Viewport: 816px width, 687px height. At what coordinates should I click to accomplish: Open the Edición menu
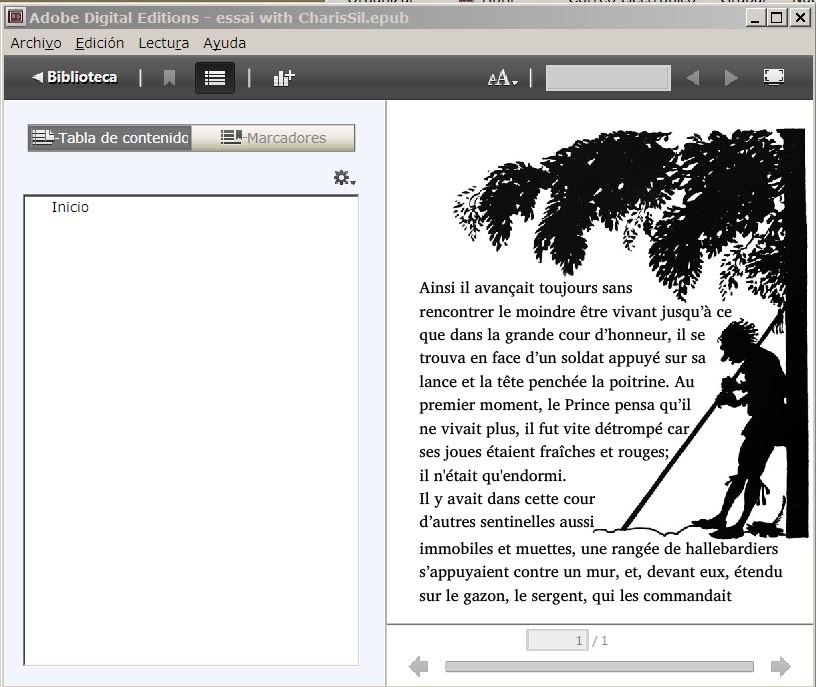point(100,43)
